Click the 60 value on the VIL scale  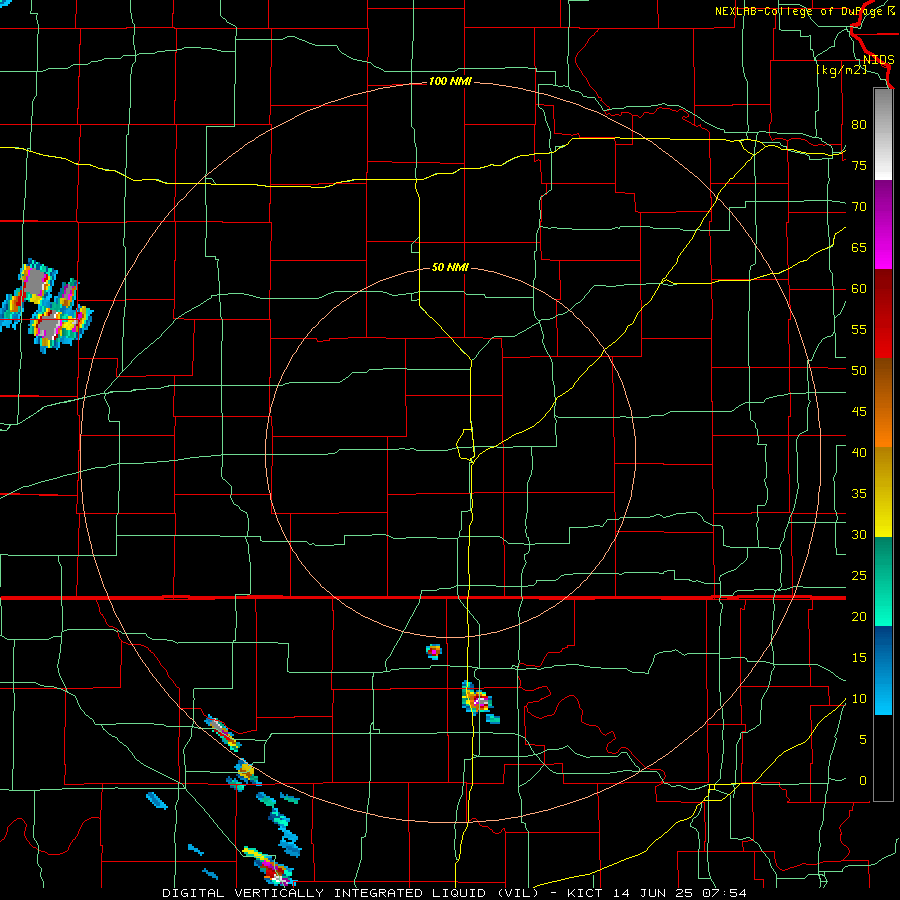[x=859, y=289]
